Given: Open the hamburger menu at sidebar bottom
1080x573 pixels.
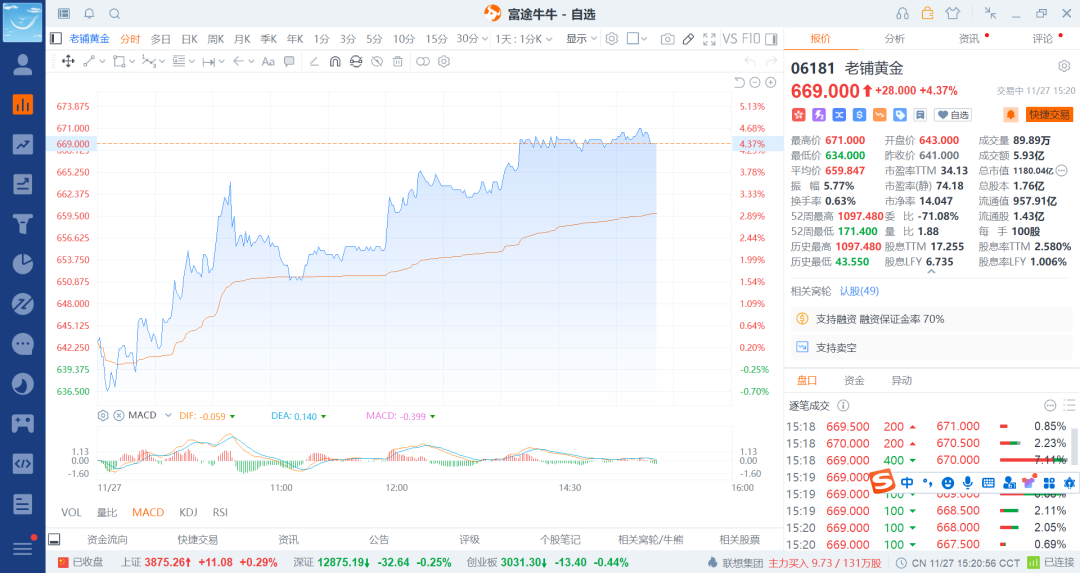Looking at the screenshot, I should tap(23, 548).
